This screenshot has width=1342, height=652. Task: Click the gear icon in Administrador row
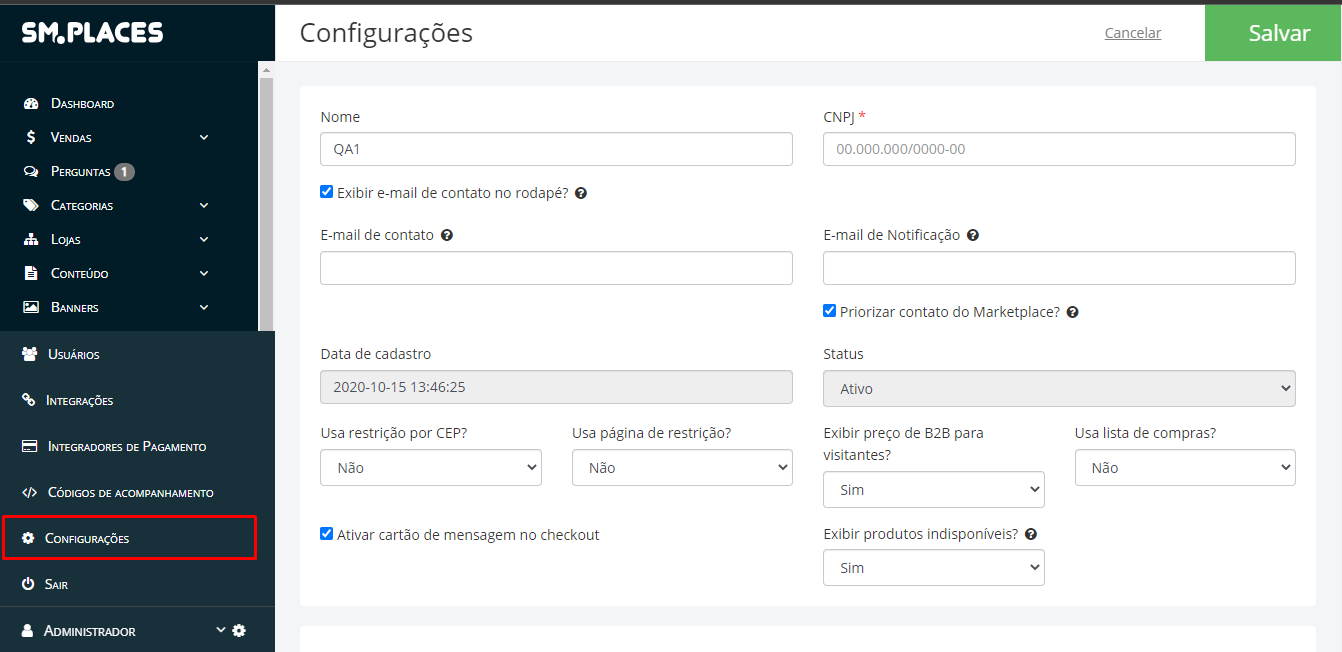[x=238, y=631]
